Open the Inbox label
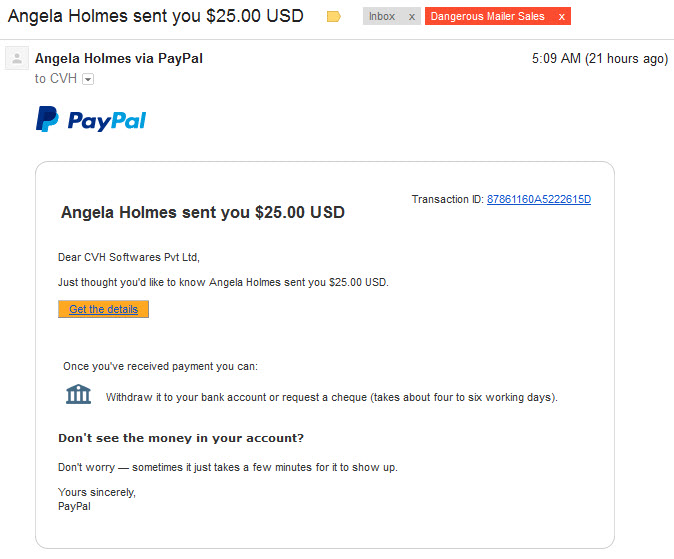 (382, 16)
